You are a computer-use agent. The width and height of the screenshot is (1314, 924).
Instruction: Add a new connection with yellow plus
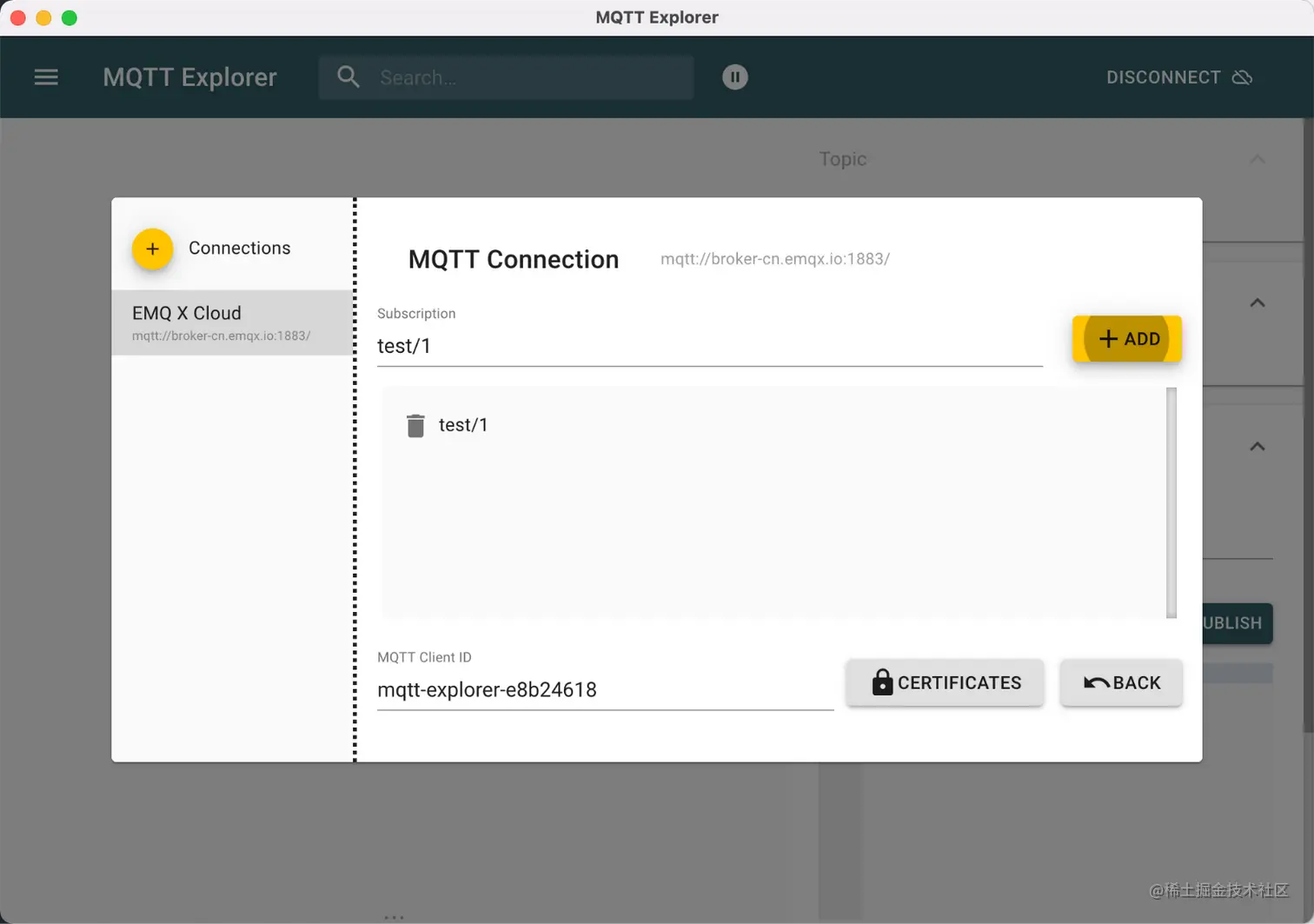tap(152, 249)
